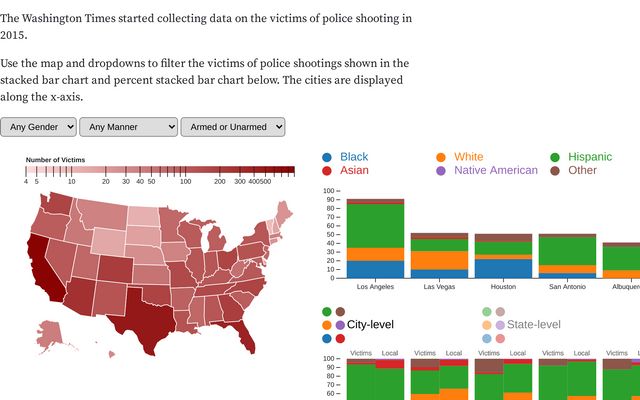Click Washington state on the map
Viewport: 640px width, 400px height.
(x=59, y=203)
